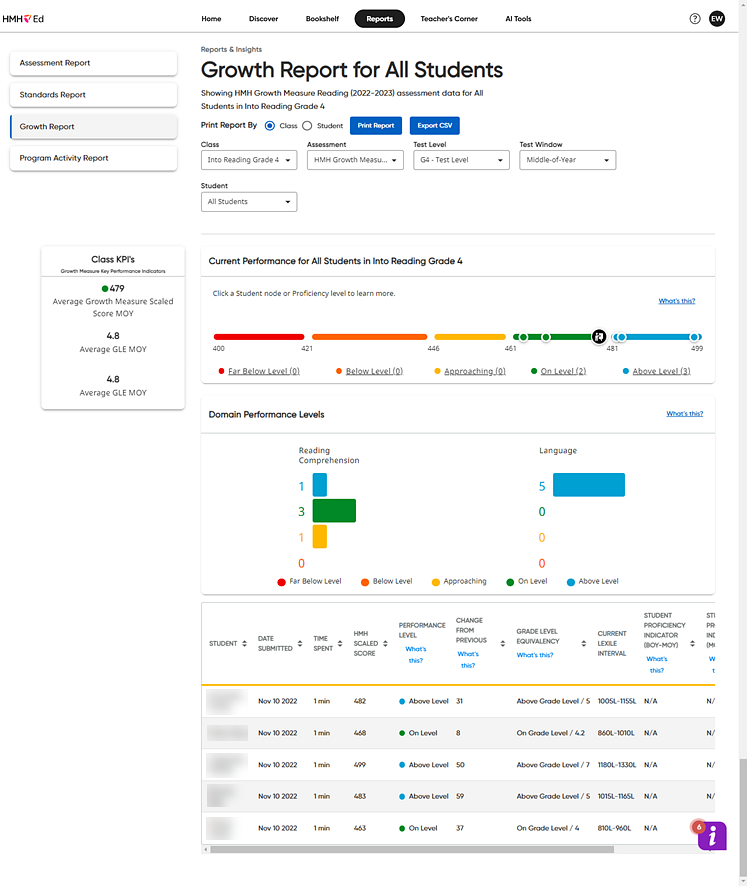Open Standards Report in sidebar
Screen dimensions: 749x886
[x=94, y=95]
